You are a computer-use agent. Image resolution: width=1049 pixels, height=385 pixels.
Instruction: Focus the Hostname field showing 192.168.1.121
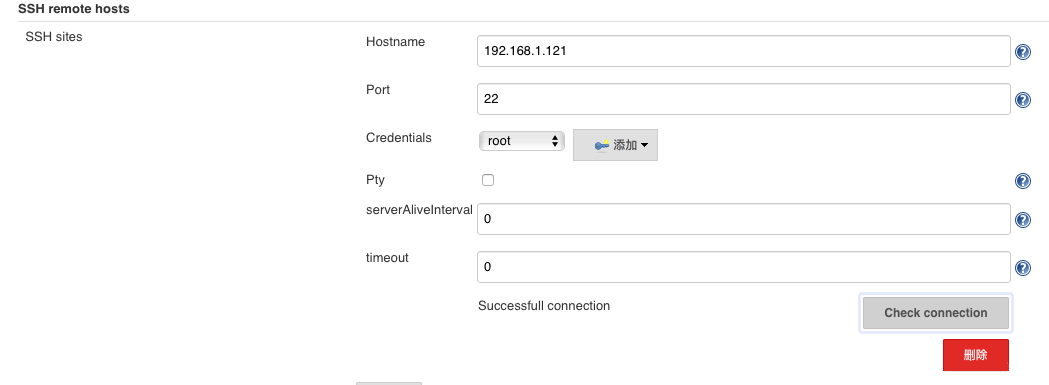click(x=743, y=51)
